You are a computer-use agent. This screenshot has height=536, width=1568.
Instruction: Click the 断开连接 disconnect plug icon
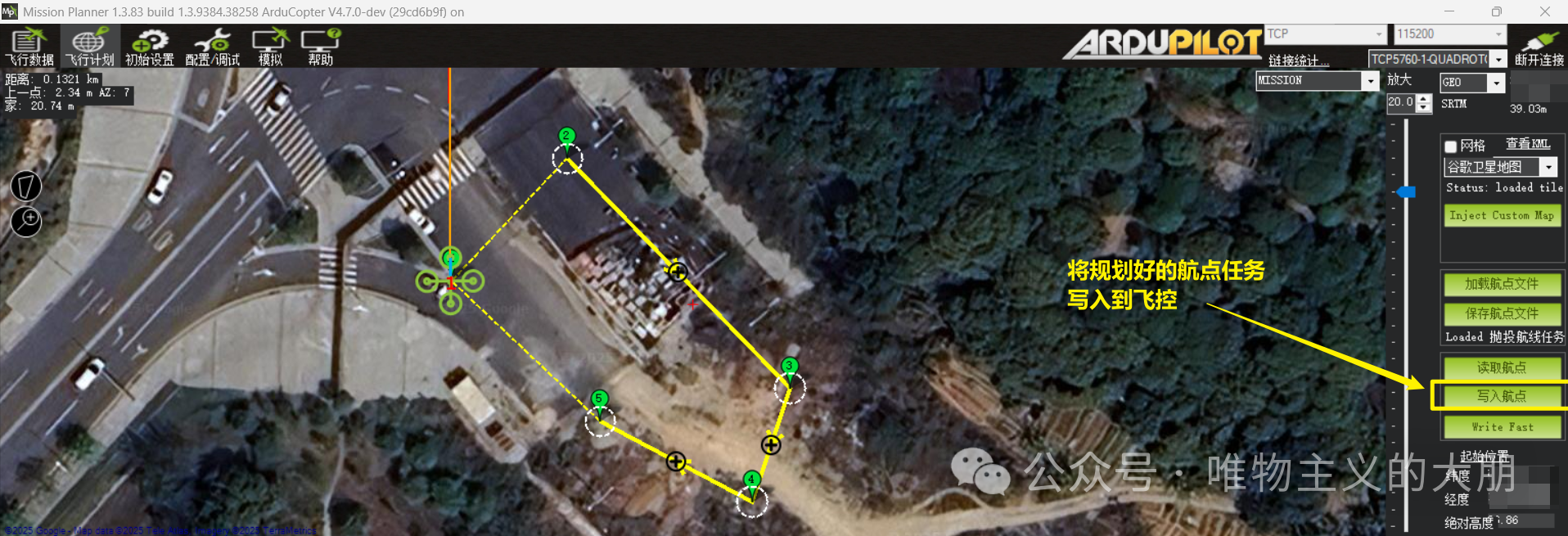click(1539, 47)
